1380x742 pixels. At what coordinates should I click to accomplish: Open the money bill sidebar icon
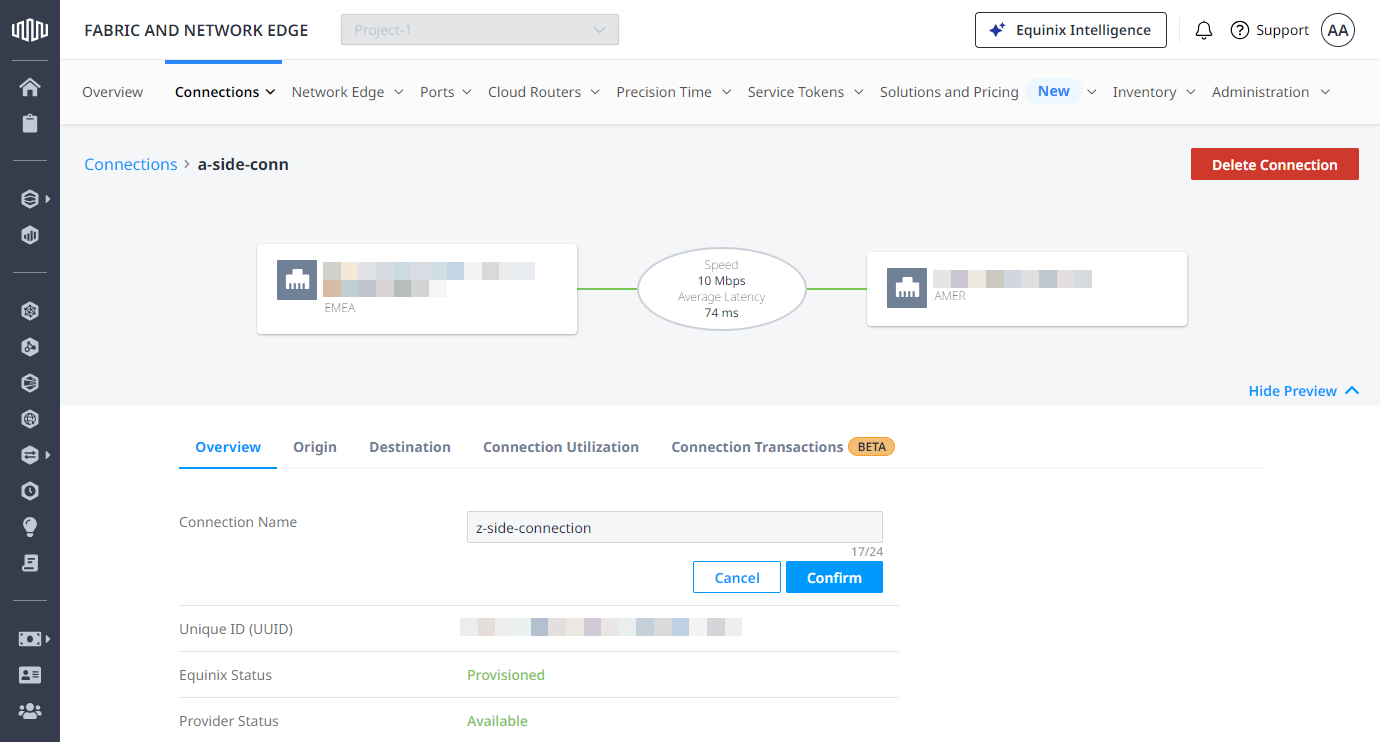tap(30, 639)
